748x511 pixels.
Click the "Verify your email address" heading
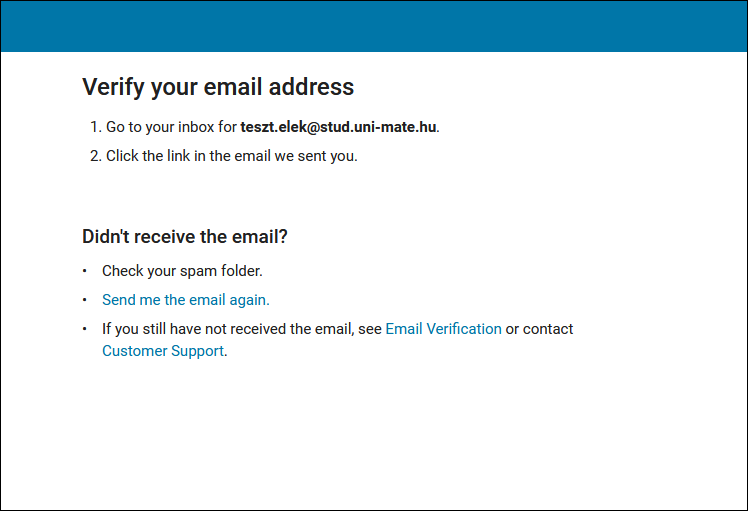pyautogui.click(x=218, y=87)
